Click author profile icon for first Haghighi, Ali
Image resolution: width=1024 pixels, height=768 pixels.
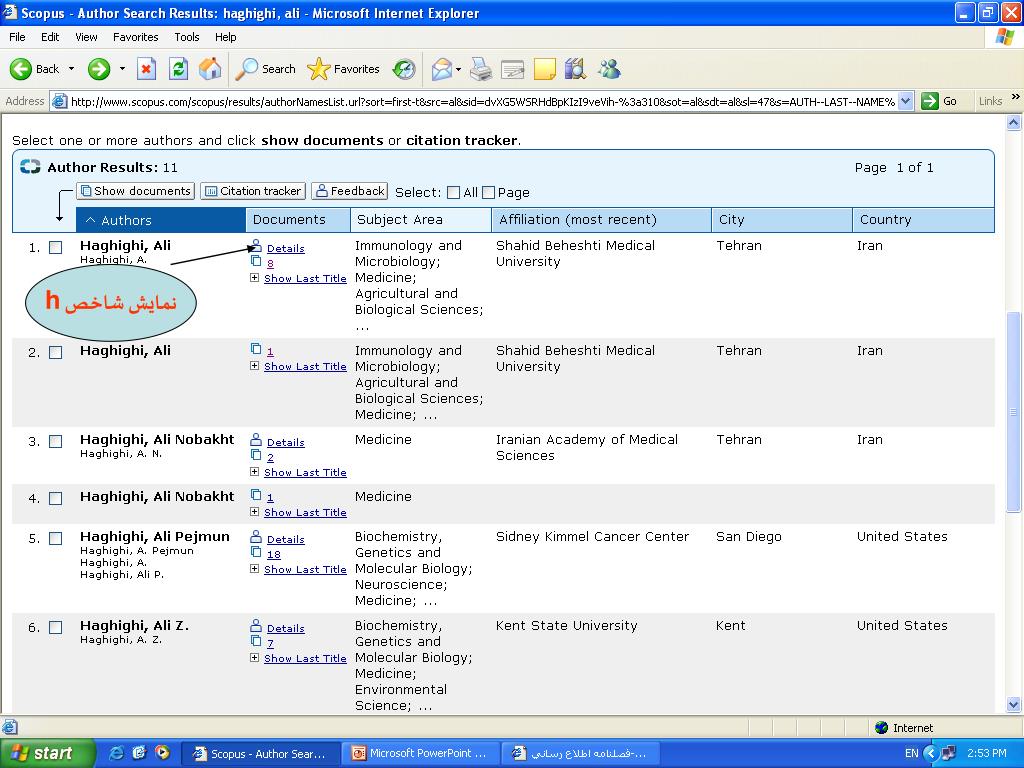pos(257,246)
